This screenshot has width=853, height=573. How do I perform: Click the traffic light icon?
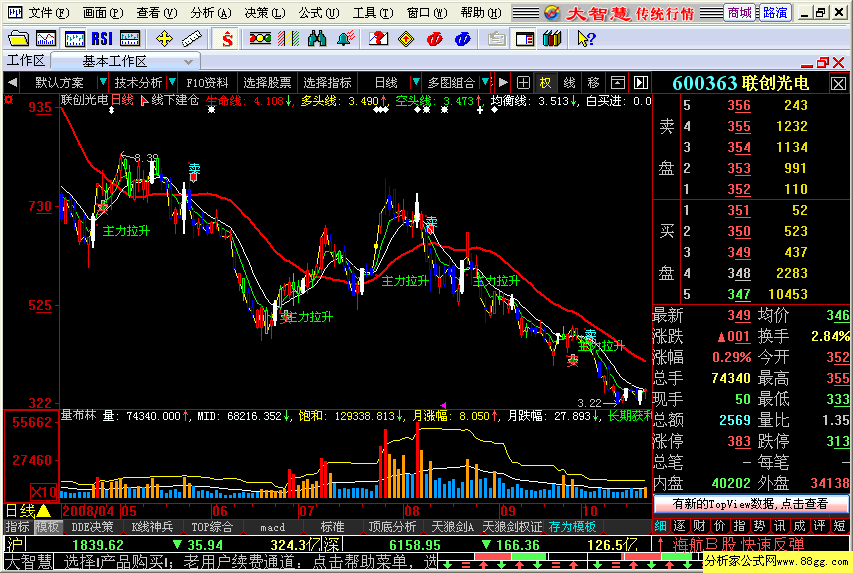coord(260,39)
